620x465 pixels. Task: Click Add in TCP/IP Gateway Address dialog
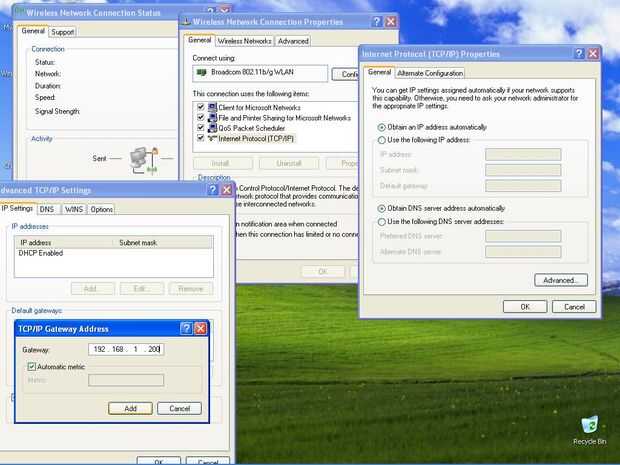[130, 408]
